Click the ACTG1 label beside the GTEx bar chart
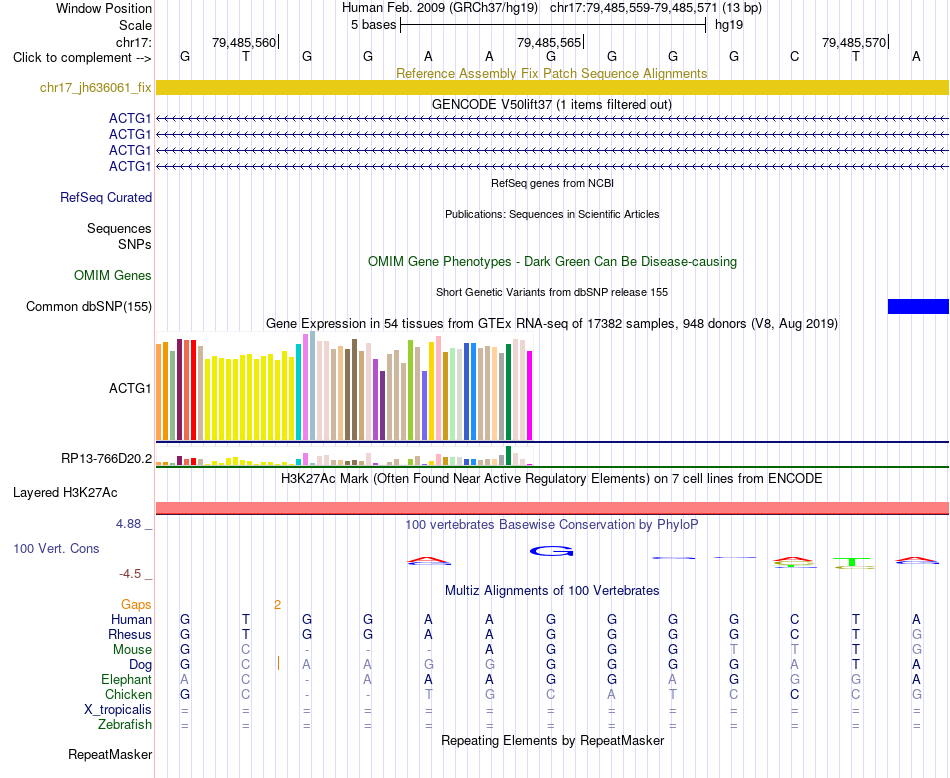Image resolution: width=950 pixels, height=778 pixels. pos(130,388)
